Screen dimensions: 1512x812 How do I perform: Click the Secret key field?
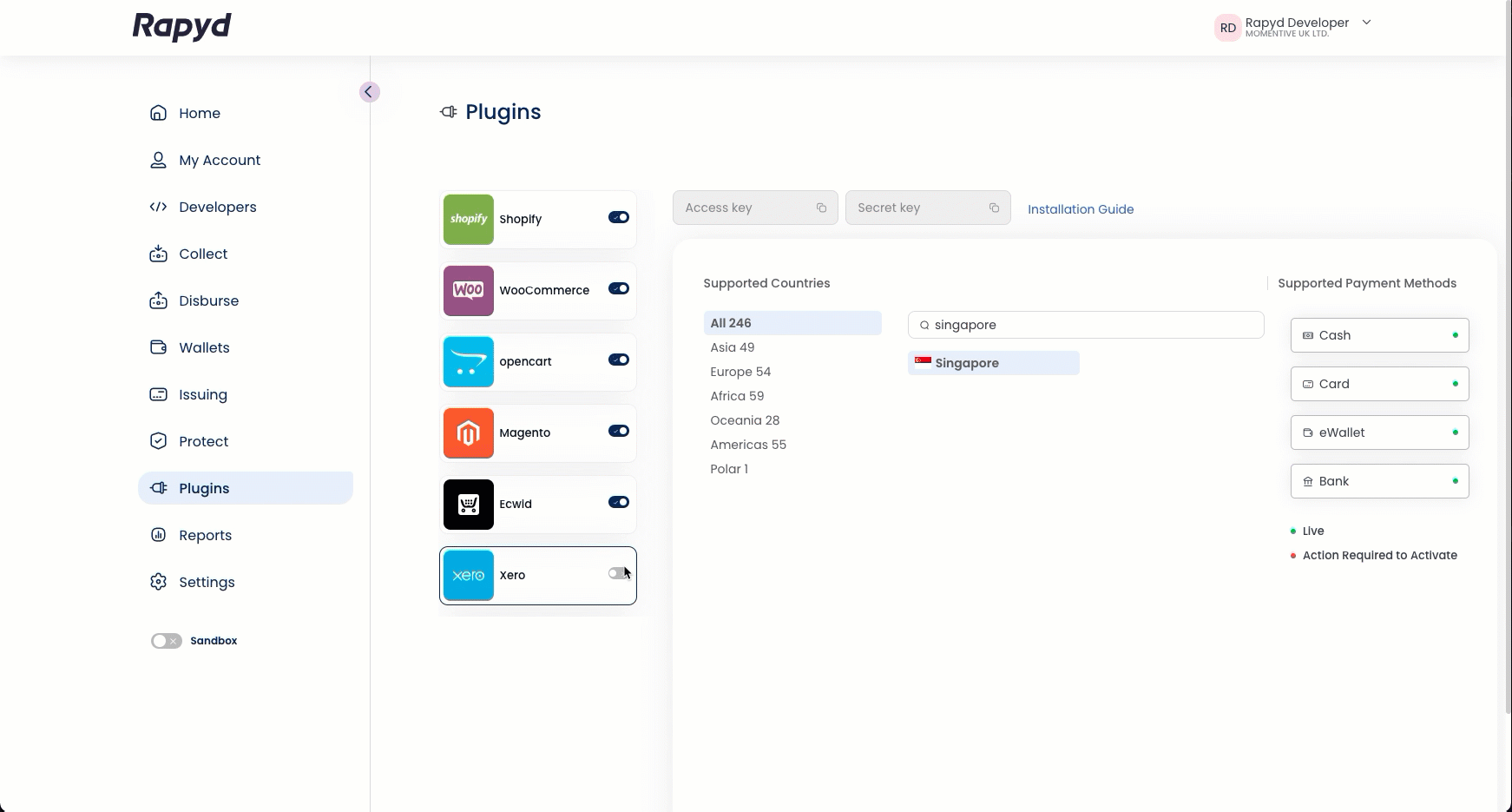coord(928,208)
